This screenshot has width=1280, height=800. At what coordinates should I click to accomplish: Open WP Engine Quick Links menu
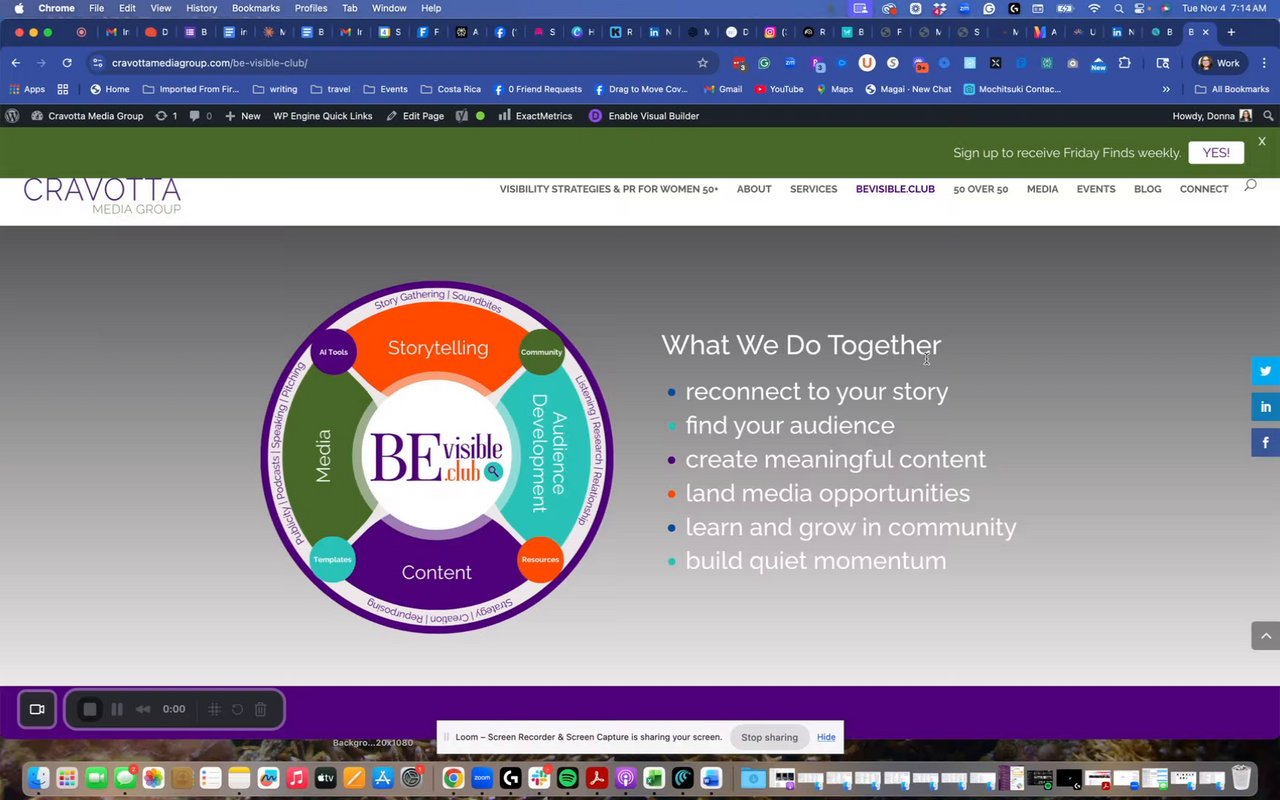(x=323, y=116)
